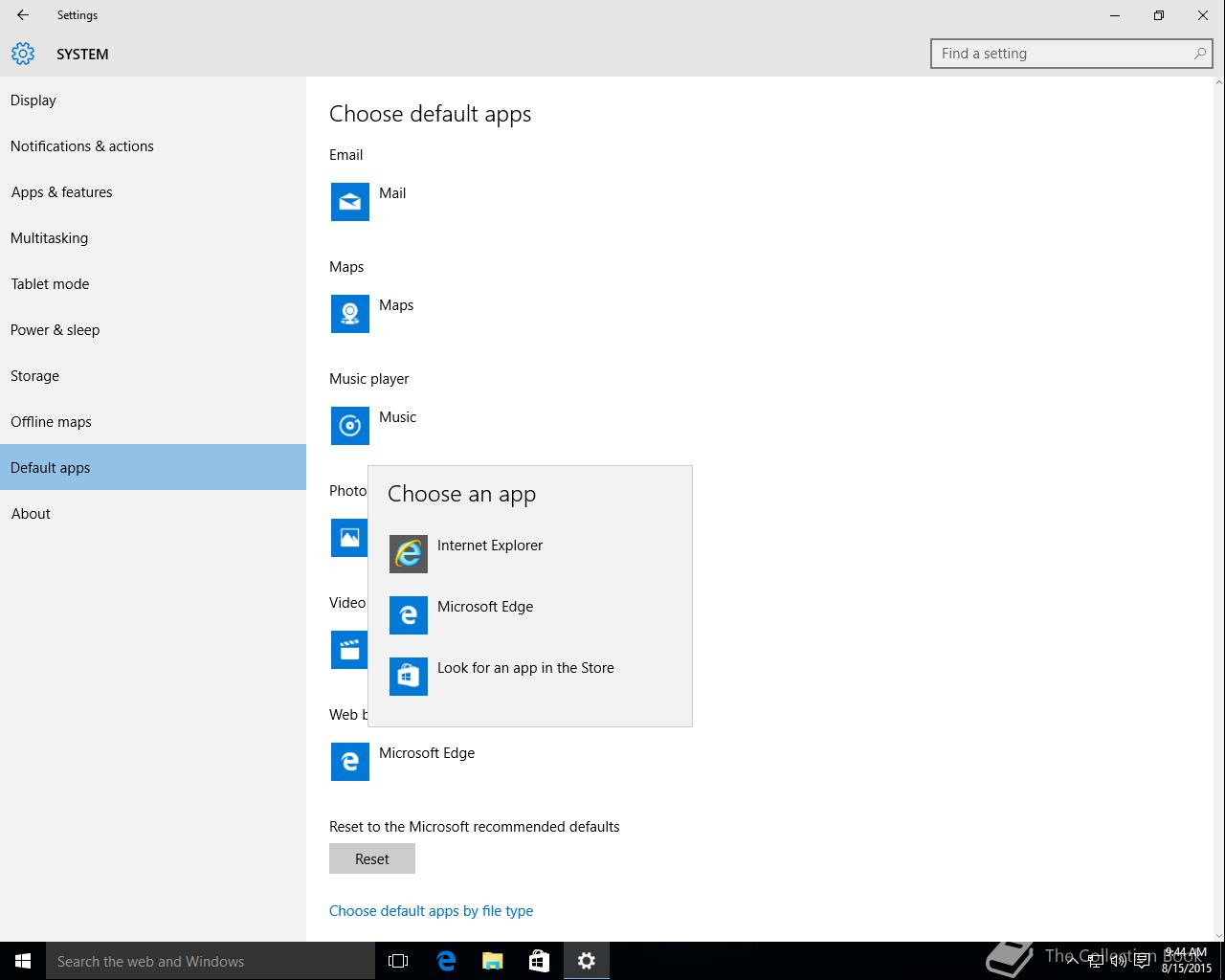Click the taskbar clock showing 8/15/2015
The image size is (1225, 980).
click(1186, 961)
